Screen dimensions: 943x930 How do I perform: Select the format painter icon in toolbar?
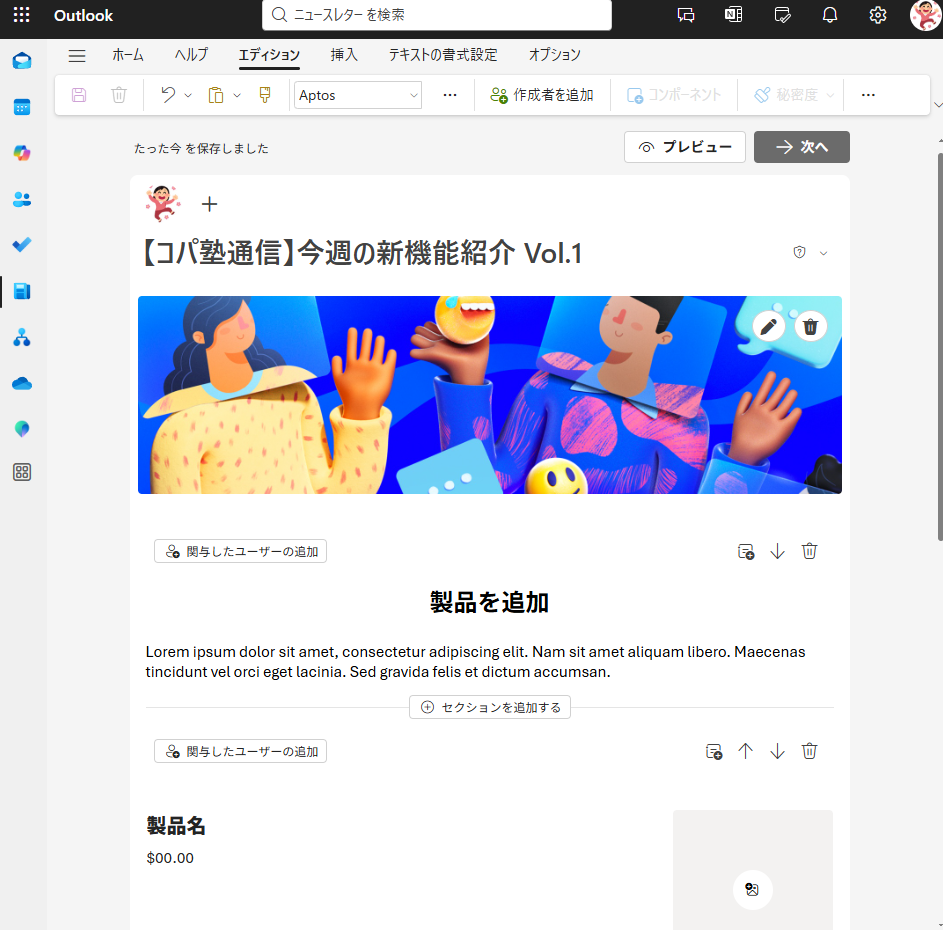click(x=265, y=95)
